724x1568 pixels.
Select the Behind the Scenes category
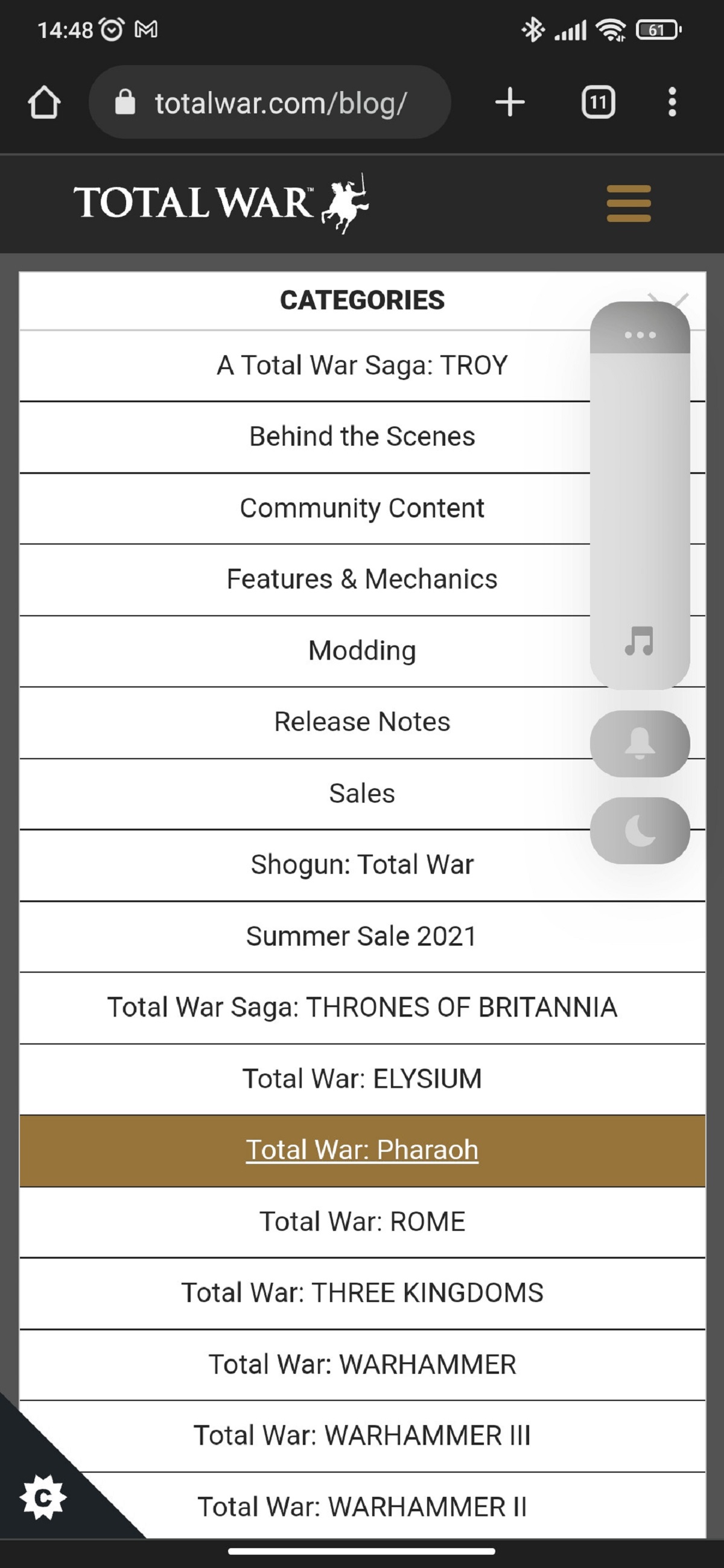point(361,437)
